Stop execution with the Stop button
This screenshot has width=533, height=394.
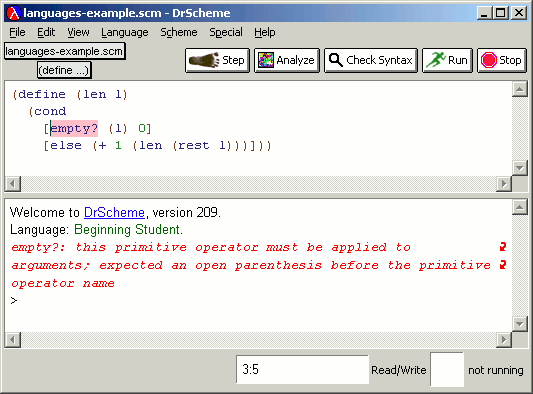(502, 60)
